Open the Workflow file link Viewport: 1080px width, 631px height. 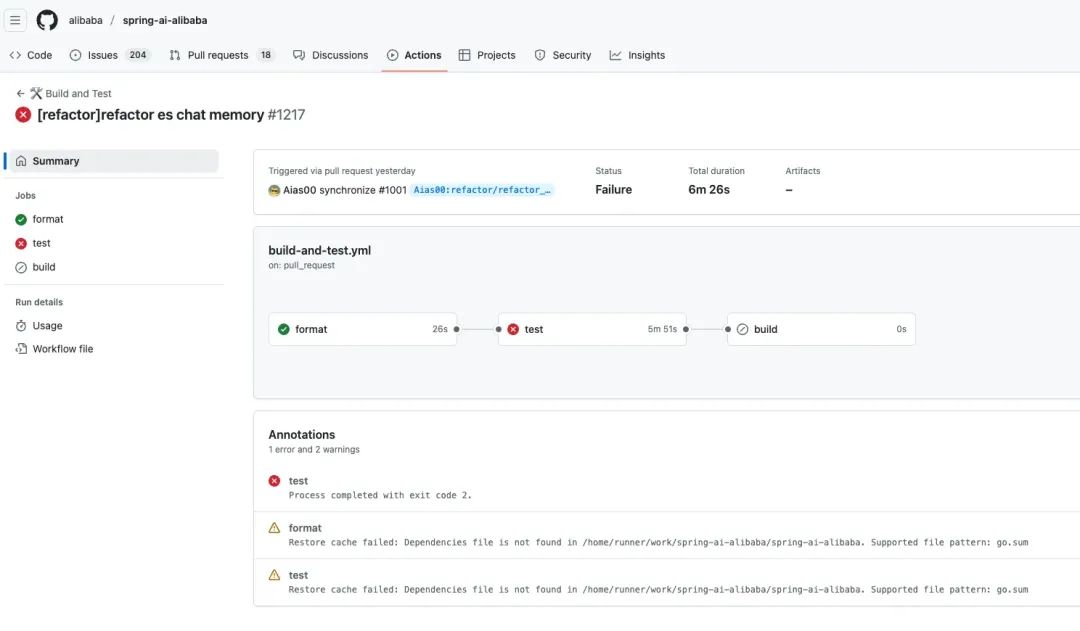62,349
